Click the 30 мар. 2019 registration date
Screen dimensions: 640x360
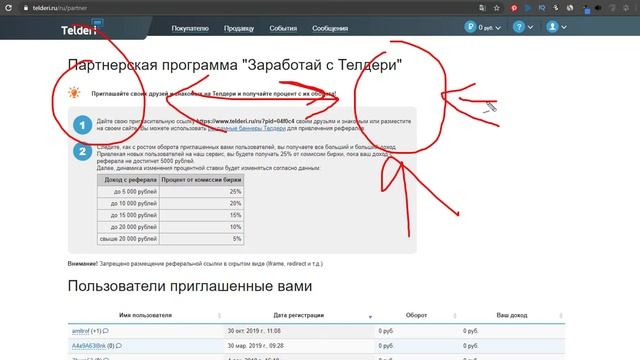[256, 346]
